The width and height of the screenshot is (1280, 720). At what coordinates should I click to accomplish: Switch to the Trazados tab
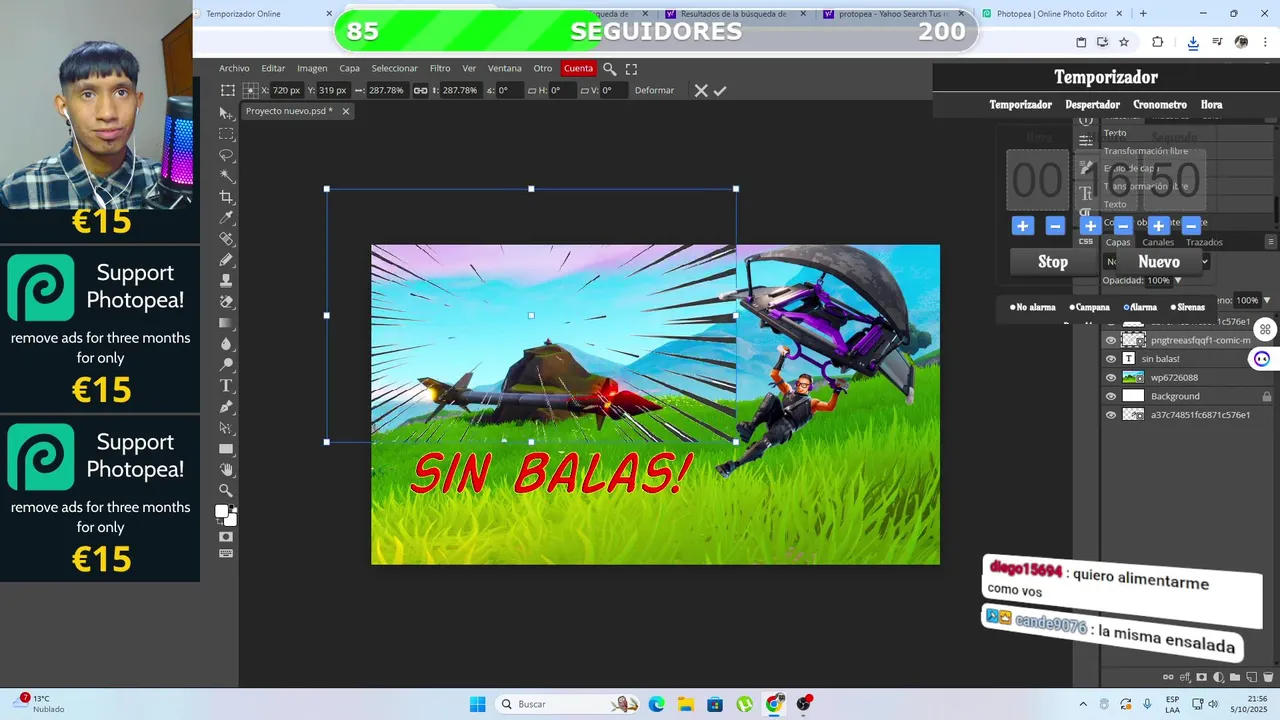coord(1204,242)
